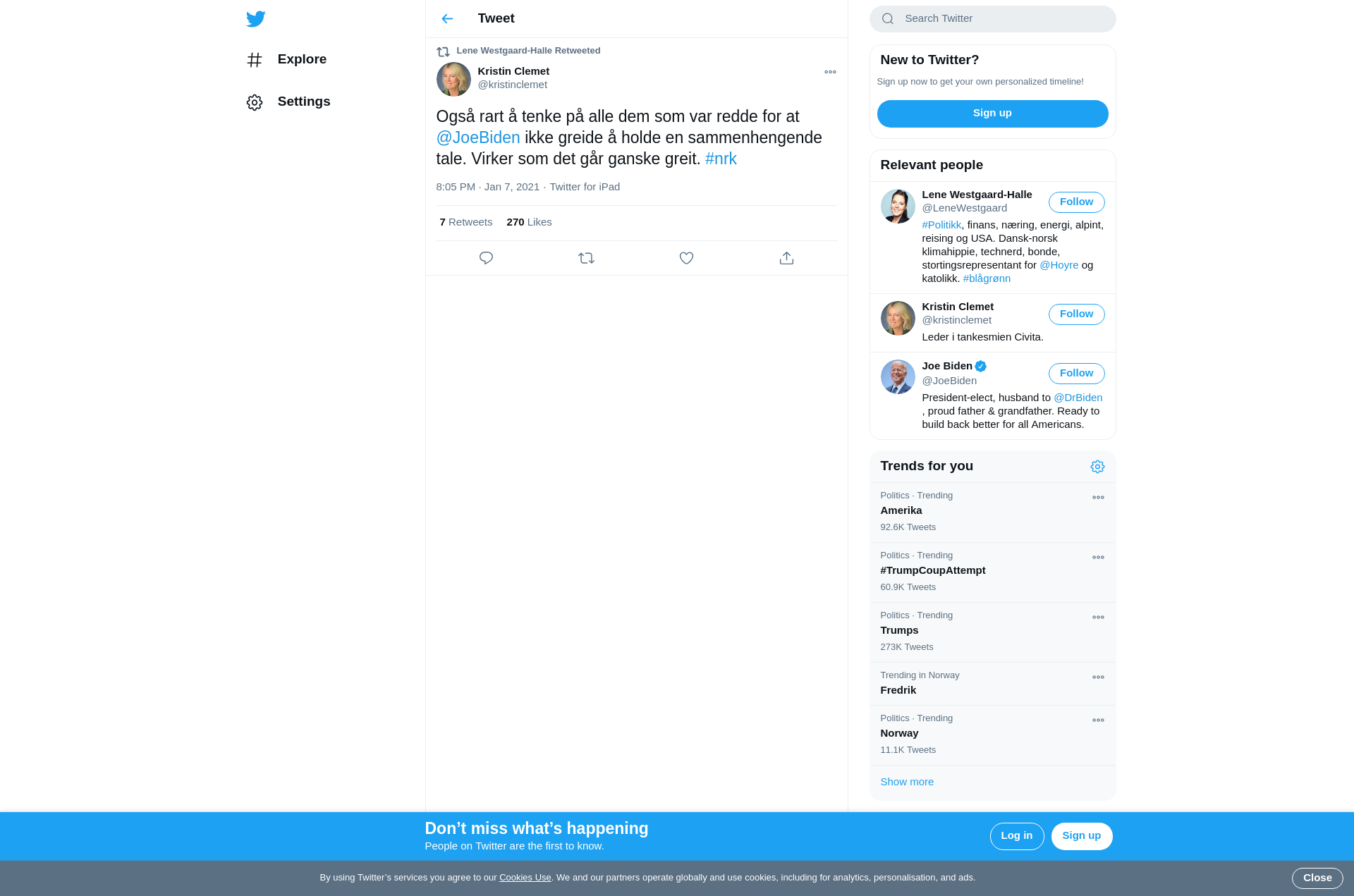Open more options on Kristin Clemet's tweet
The width and height of the screenshot is (1354, 896).
click(830, 72)
